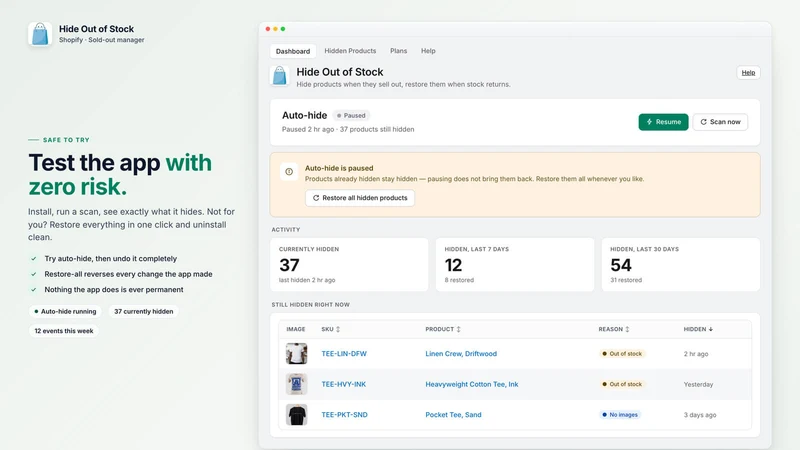Open the Dashboard tab

(293, 51)
